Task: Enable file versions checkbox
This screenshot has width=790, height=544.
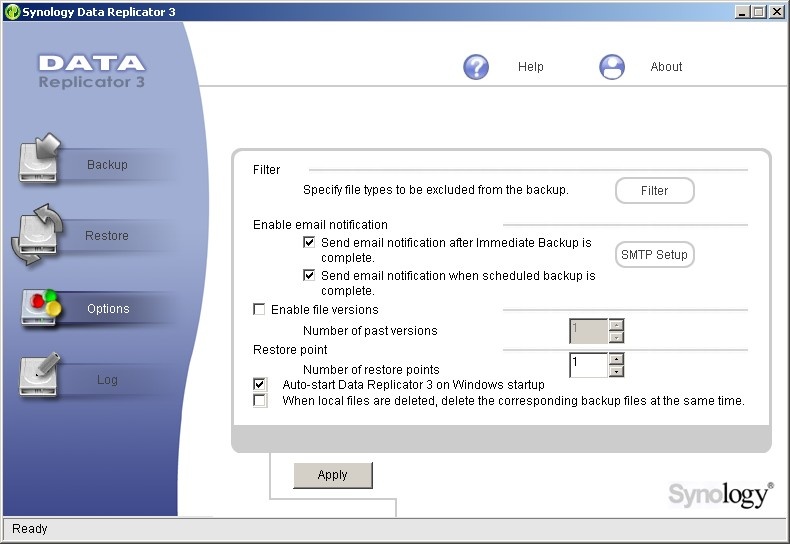Action: [259, 309]
